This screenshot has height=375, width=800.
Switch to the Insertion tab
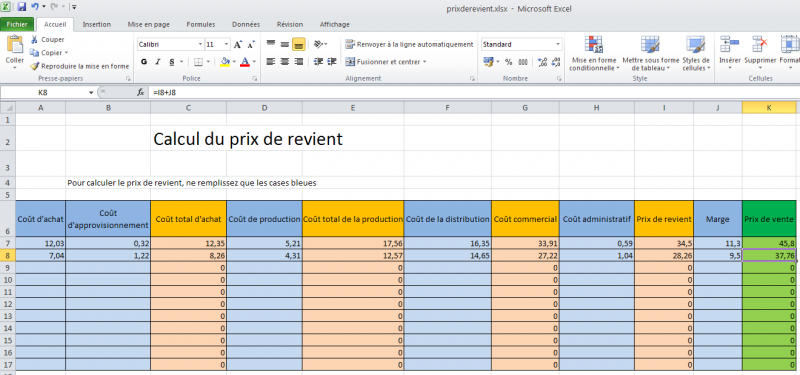point(96,24)
